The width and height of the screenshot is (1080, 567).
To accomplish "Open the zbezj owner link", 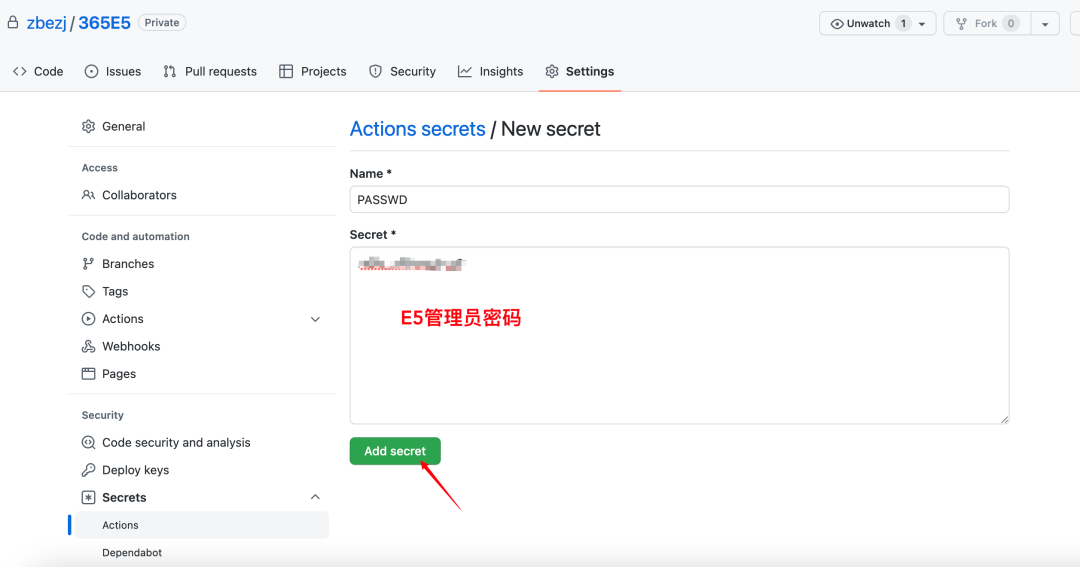I will [47, 23].
